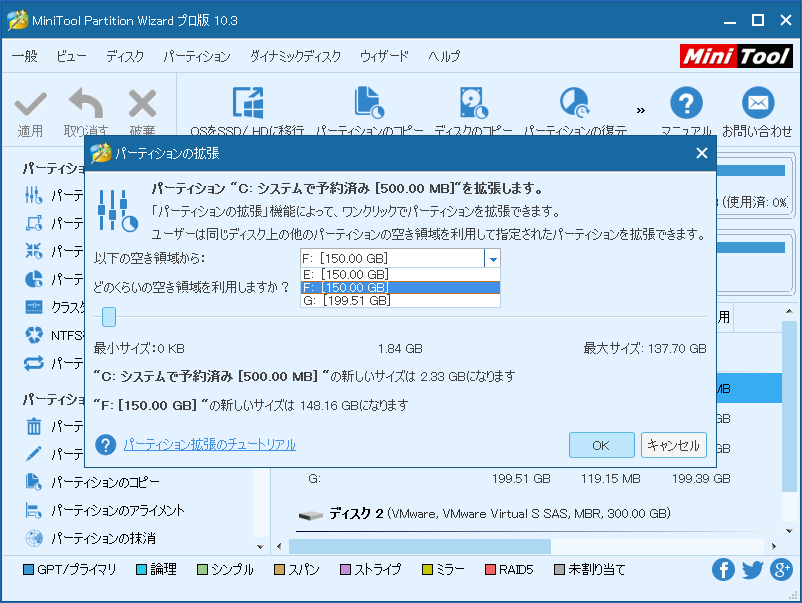802x603 pixels.
Task: Click the dialog help question mark icon
Action: (105, 444)
